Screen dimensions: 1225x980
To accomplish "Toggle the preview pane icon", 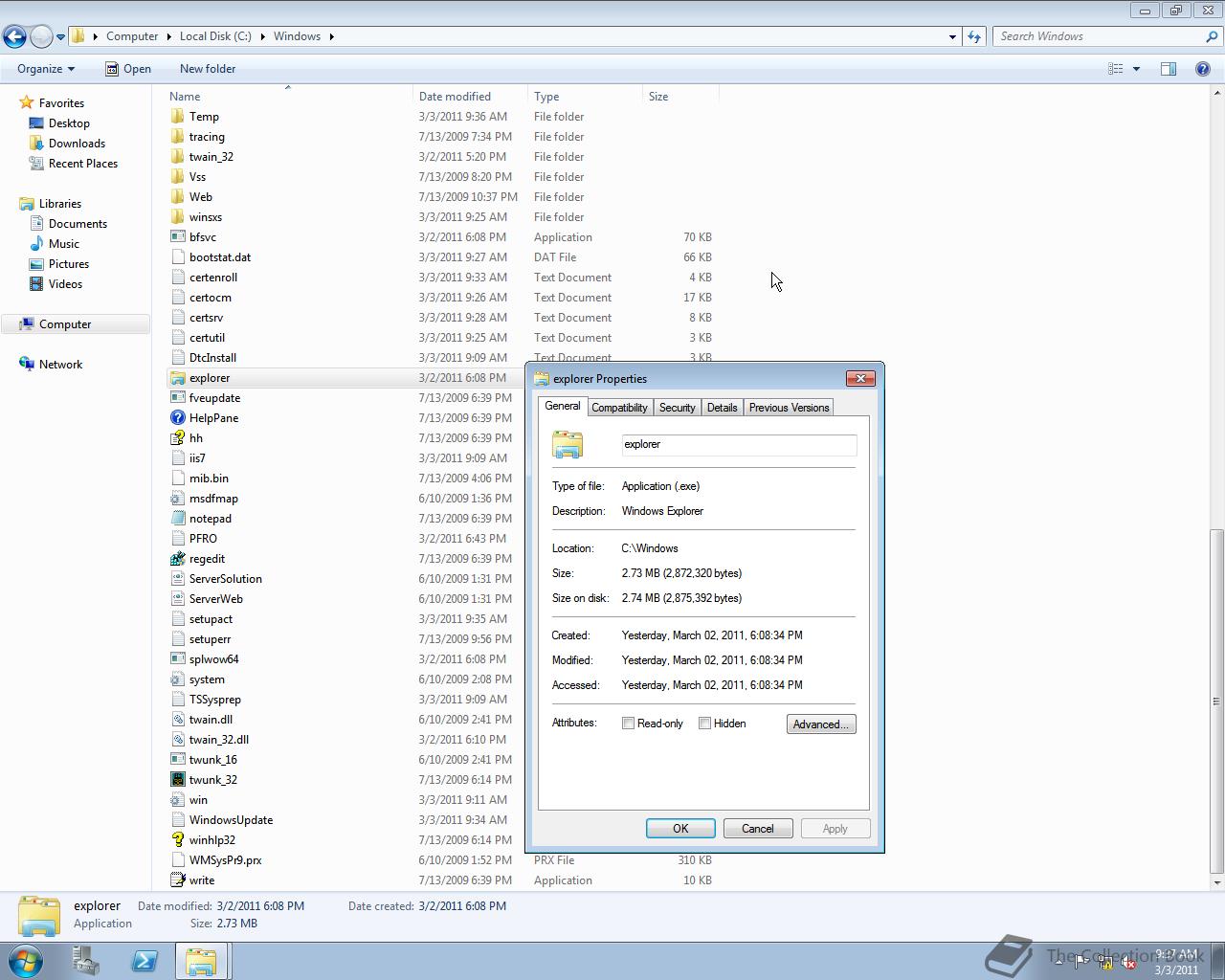I will 1169,69.
